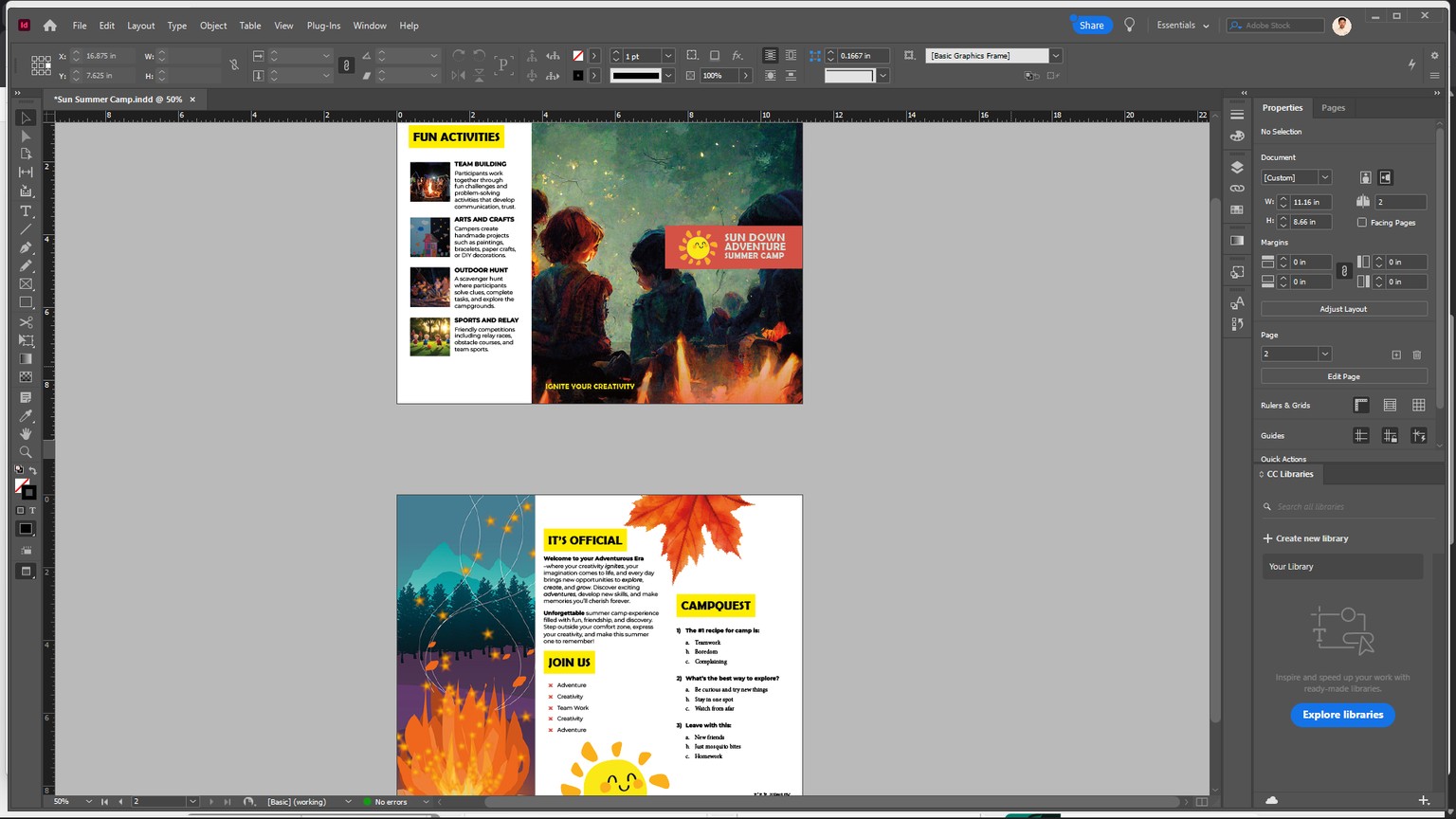Open the Page number dropdown in Properties
Image resolution: width=1456 pixels, height=819 pixels.
coord(1324,355)
